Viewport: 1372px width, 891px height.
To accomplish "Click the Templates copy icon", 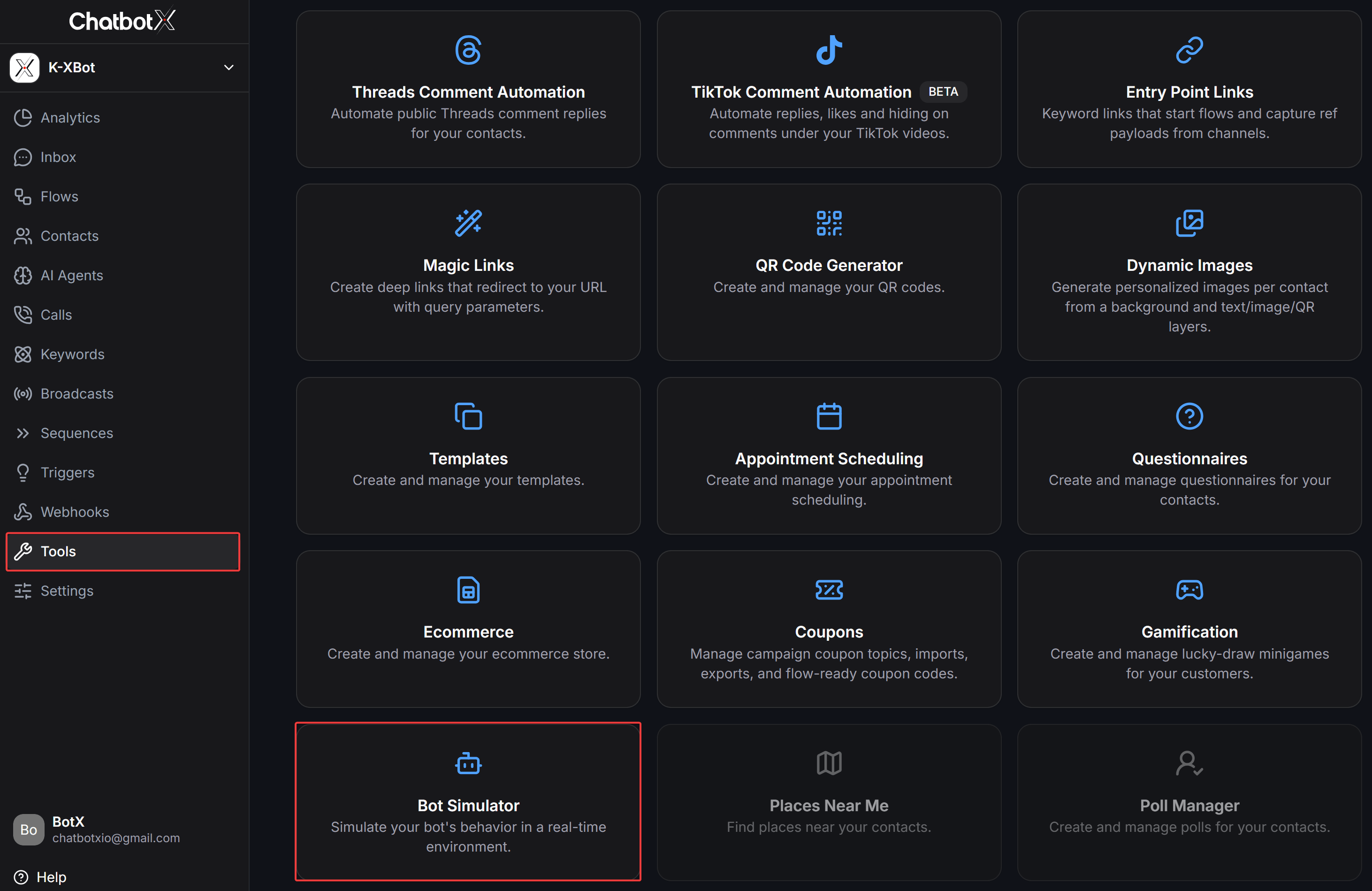I will 468,416.
